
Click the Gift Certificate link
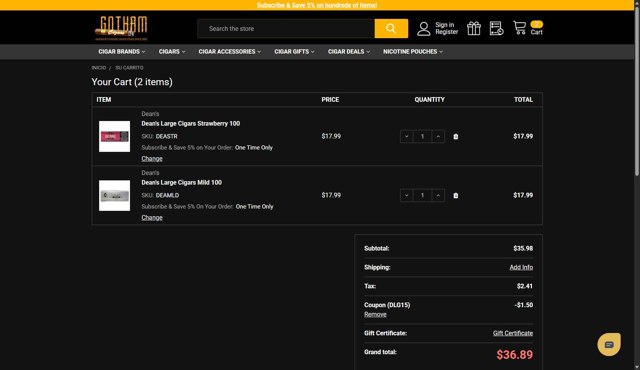[x=513, y=333]
